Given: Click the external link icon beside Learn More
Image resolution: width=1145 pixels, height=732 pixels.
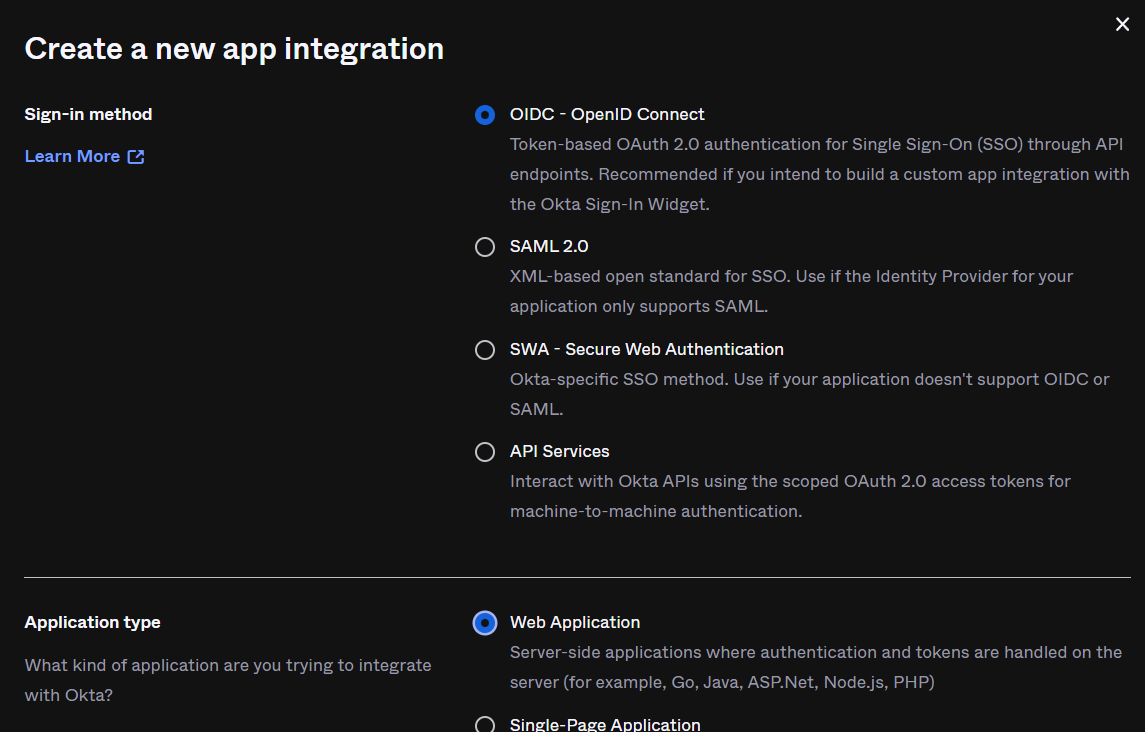Looking at the screenshot, I should tap(136, 156).
